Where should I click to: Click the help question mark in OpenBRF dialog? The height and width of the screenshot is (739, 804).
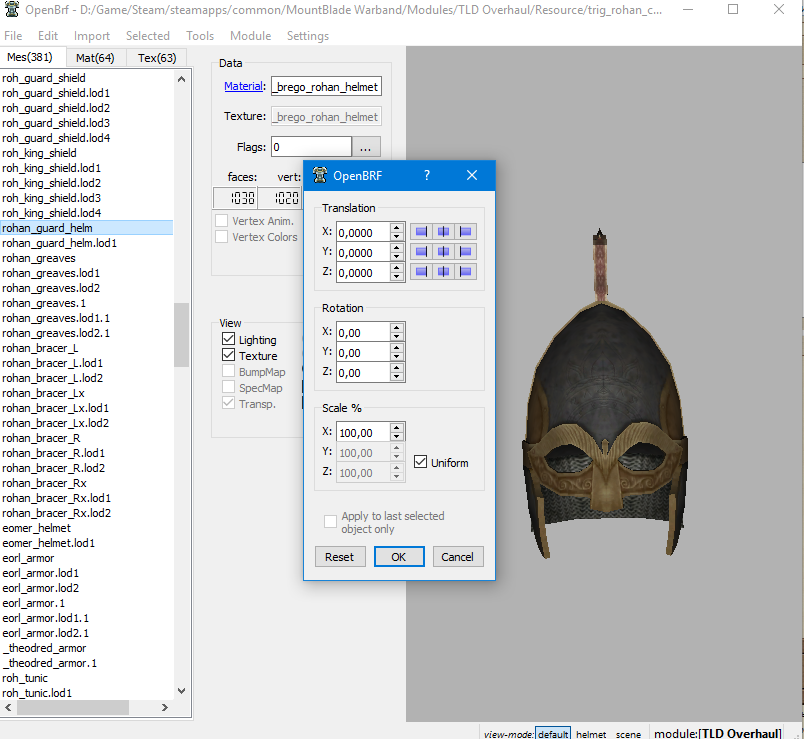pyautogui.click(x=427, y=175)
